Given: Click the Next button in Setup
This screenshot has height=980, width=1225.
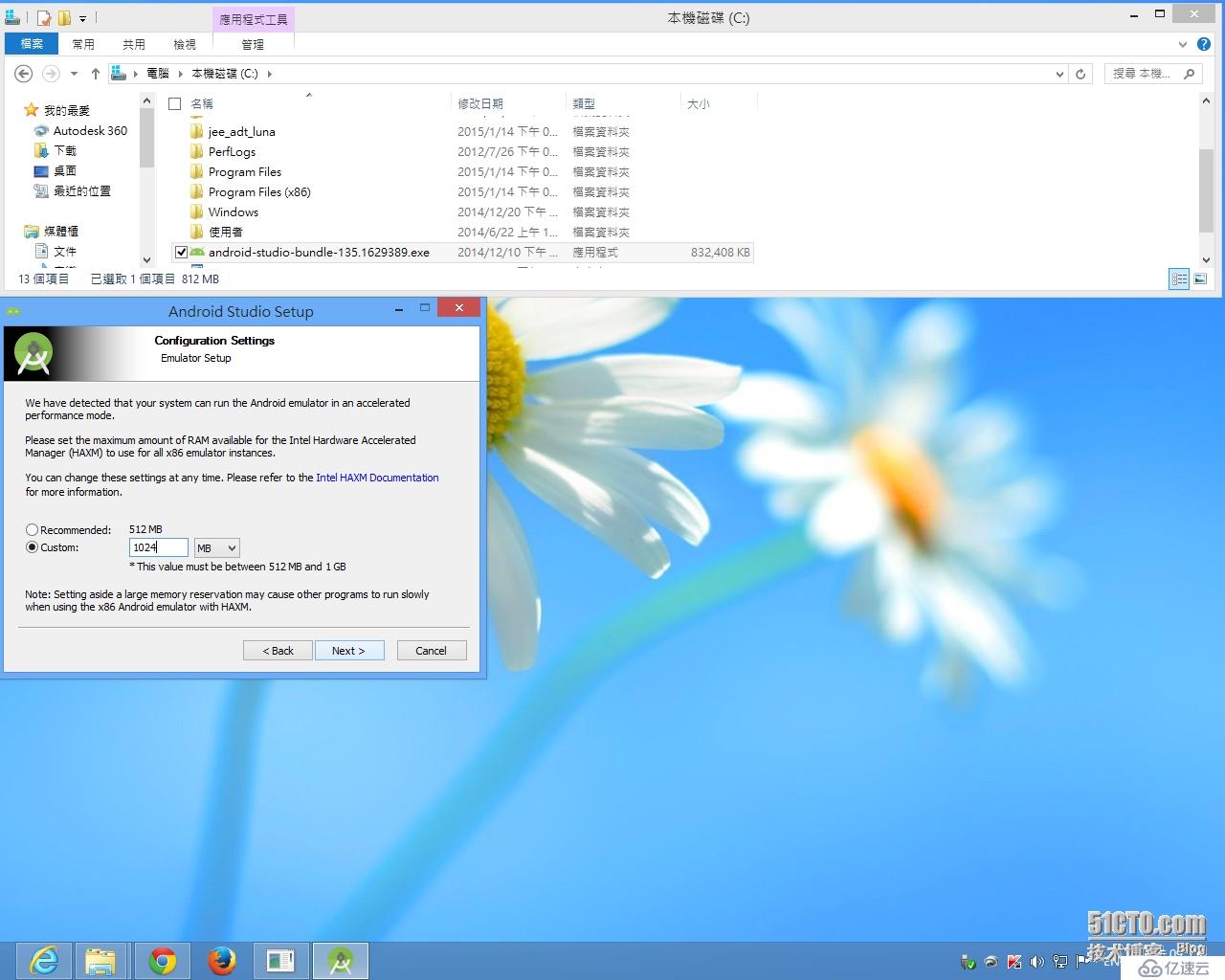Looking at the screenshot, I should tap(348, 651).
